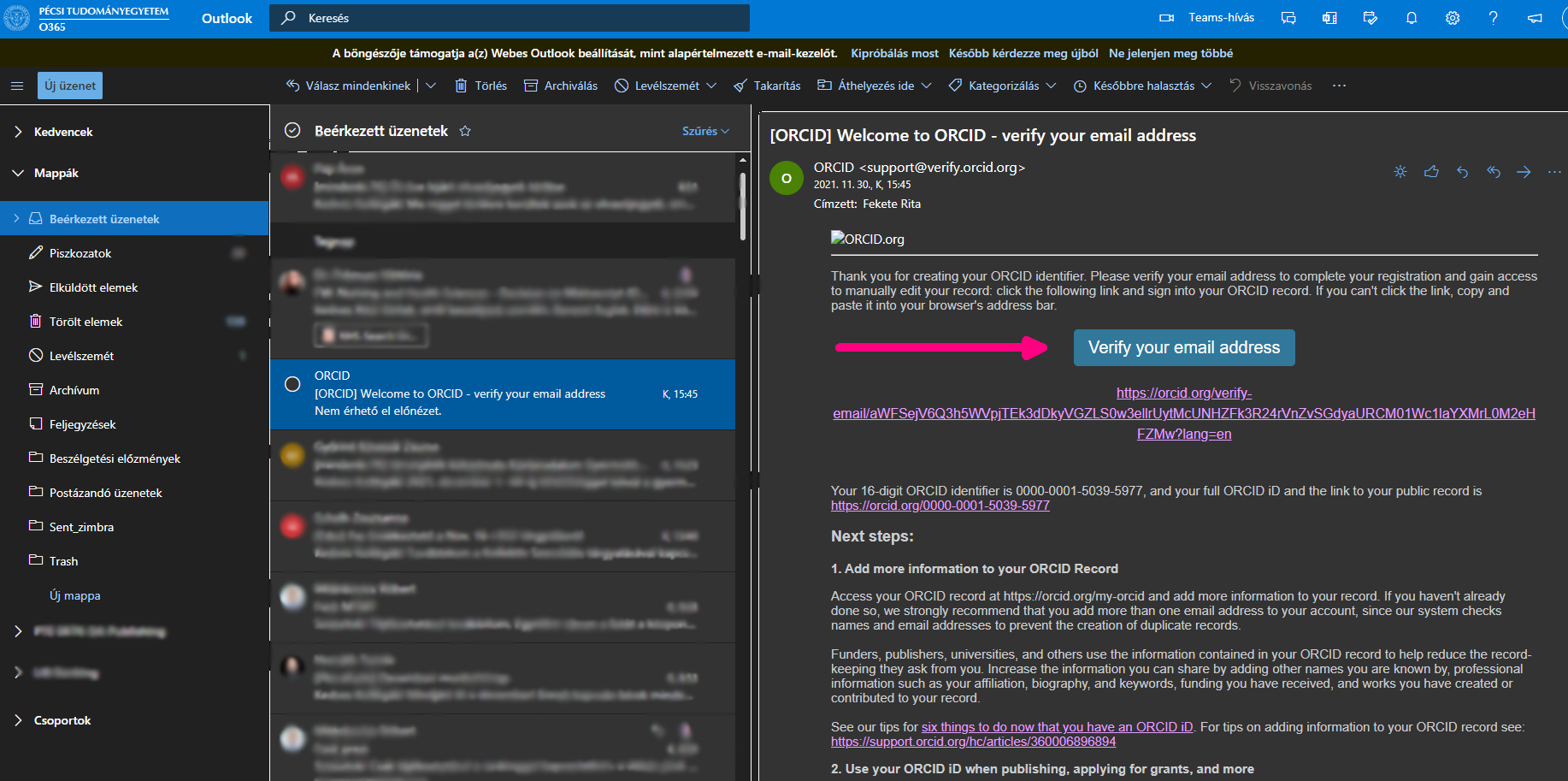Open the orcid.org/verify-email URL link
This screenshot has width=1568, height=781.
[1184, 413]
